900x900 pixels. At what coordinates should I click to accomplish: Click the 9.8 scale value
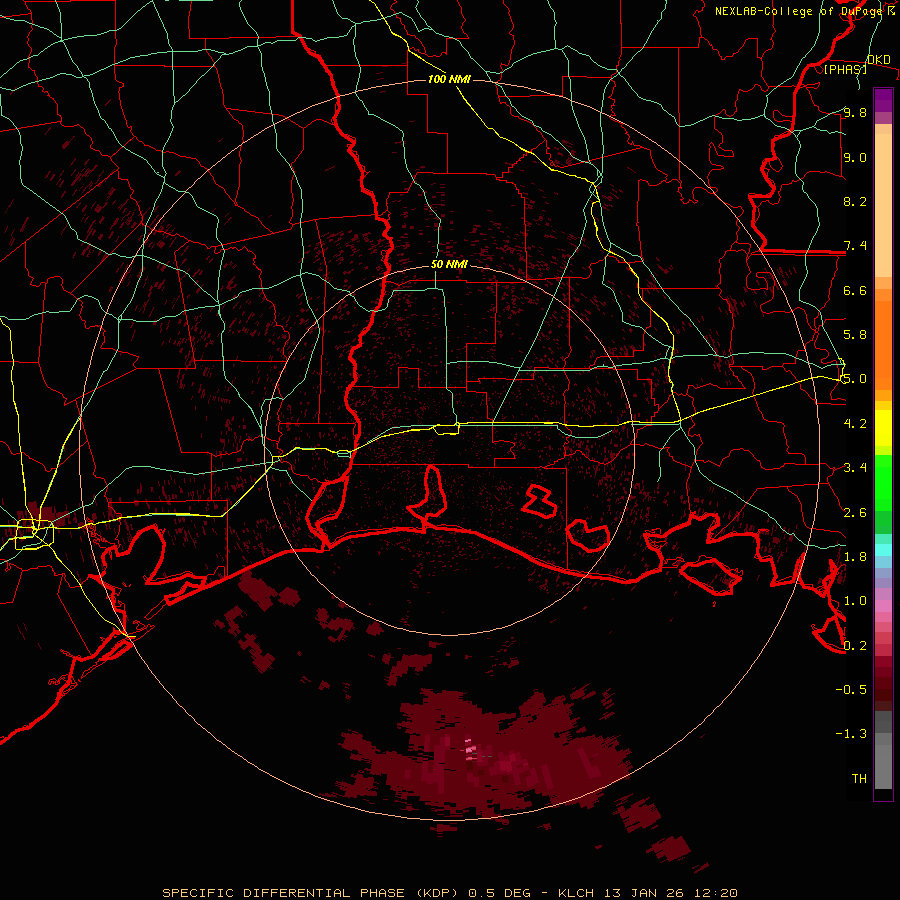pos(855,112)
